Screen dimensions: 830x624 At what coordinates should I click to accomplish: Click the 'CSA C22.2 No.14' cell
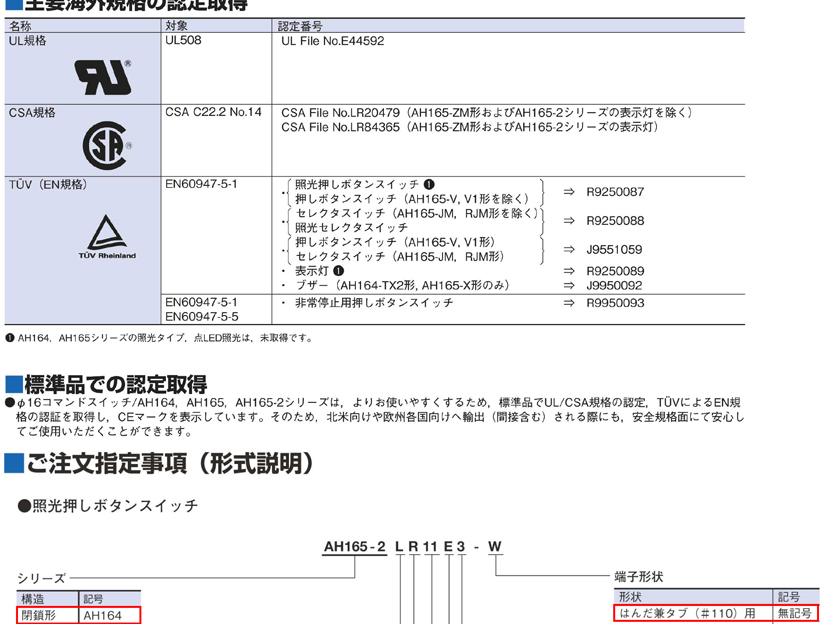tap(213, 112)
